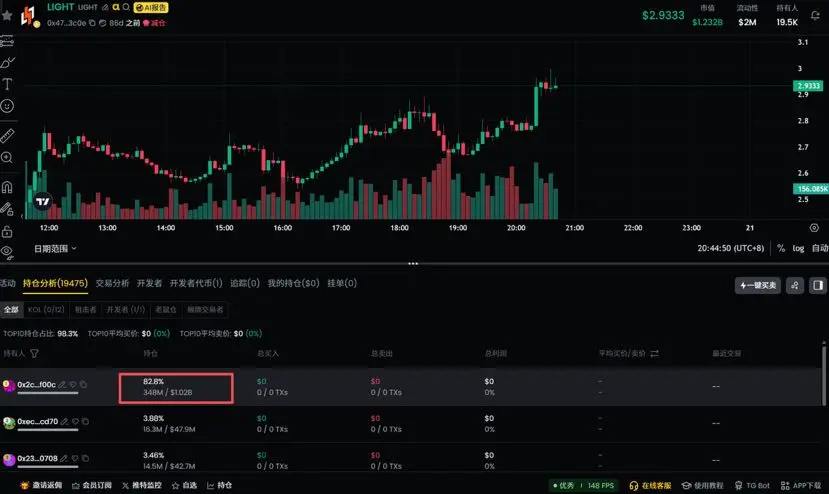Edit label for holder 0x2c...f00c
Image resolution: width=829 pixels, height=494 pixels.
62,385
